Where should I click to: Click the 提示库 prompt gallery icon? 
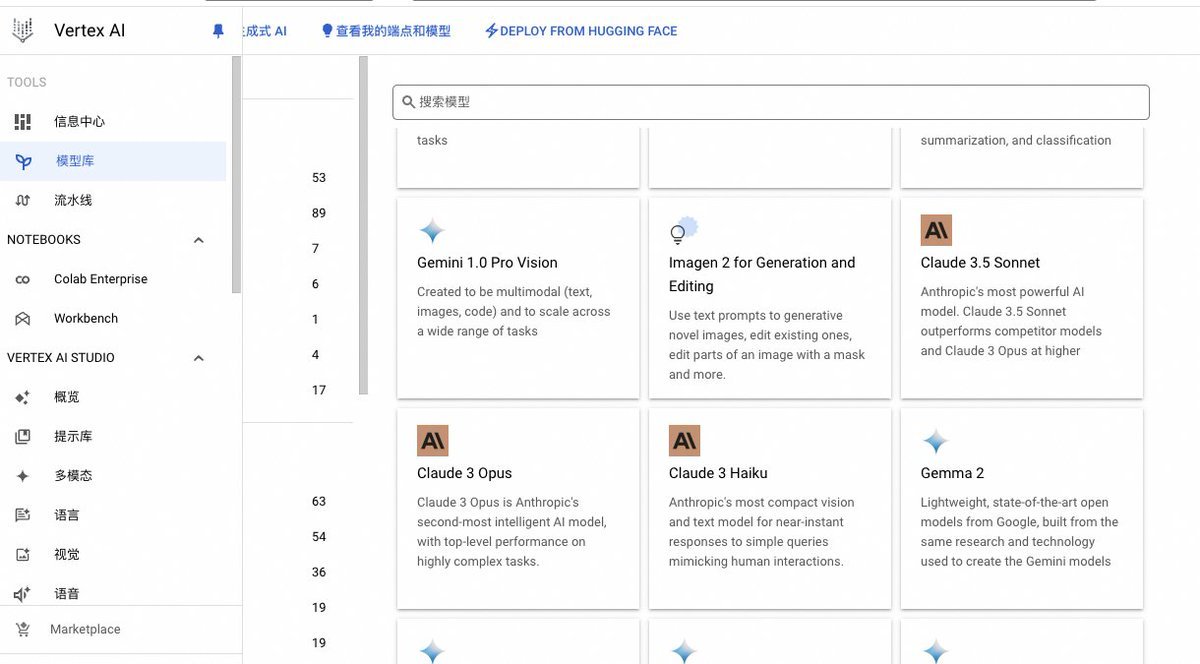pyautogui.click(x=23, y=437)
